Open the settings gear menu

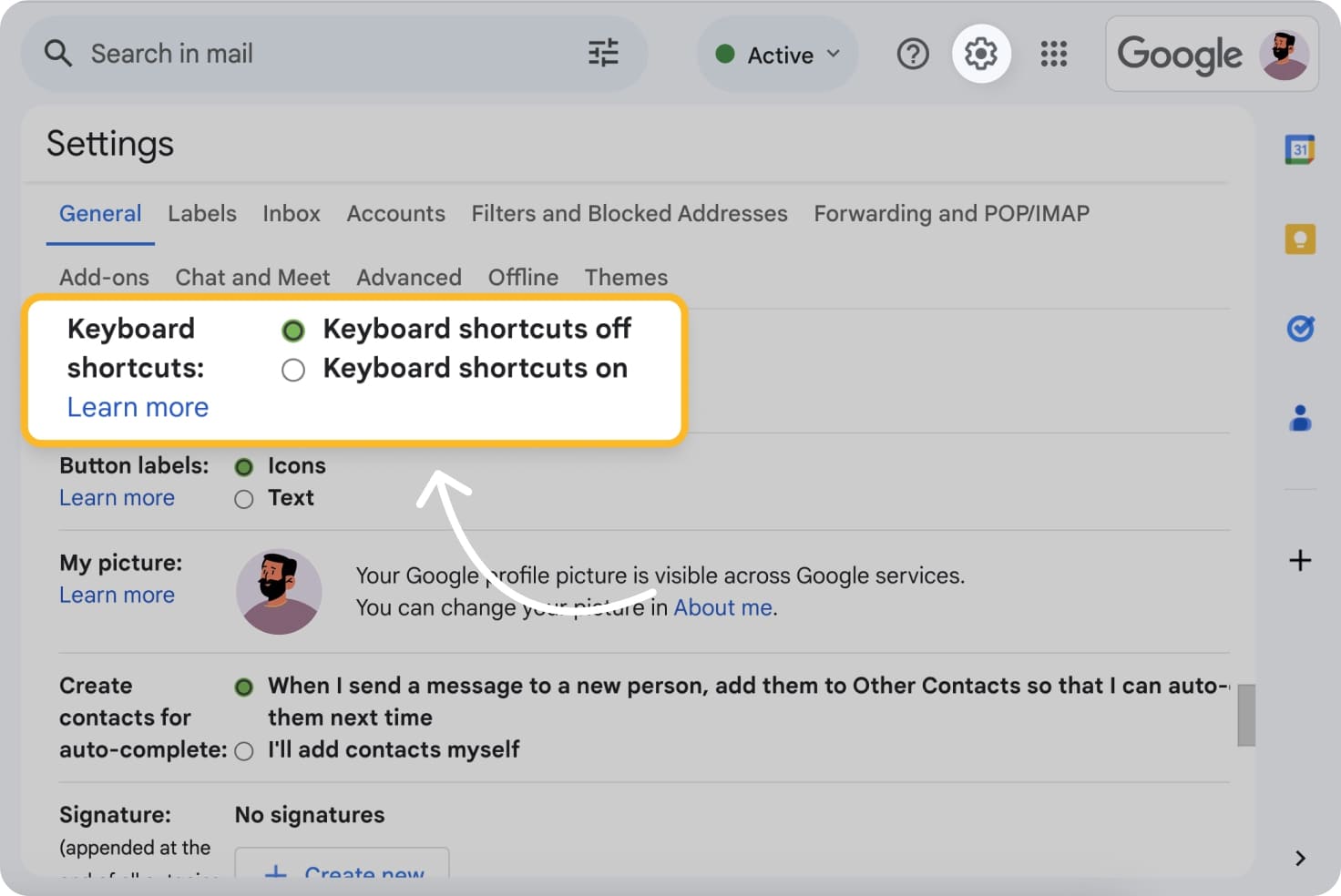980,54
